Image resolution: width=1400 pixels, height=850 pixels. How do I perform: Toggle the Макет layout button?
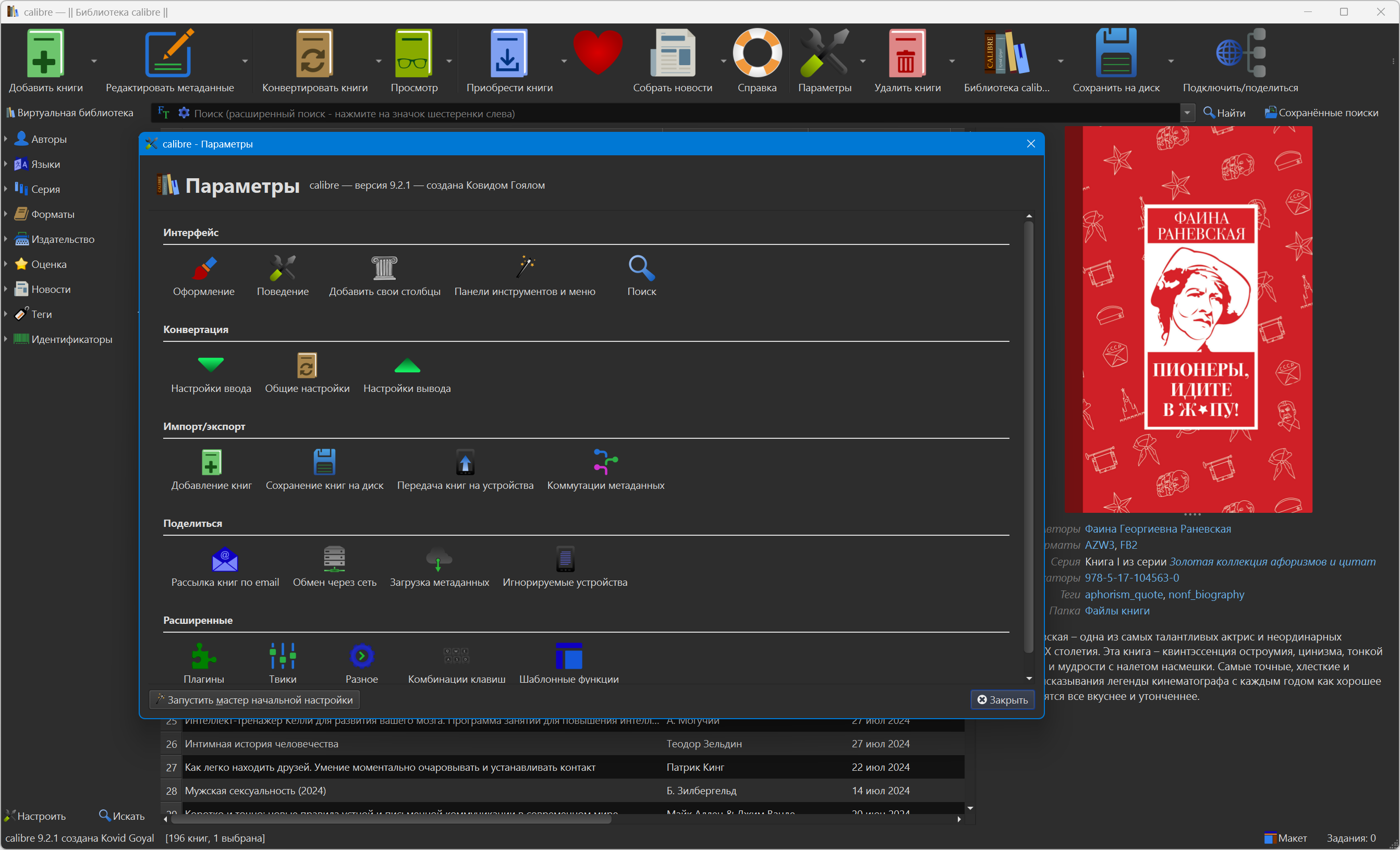1285,838
